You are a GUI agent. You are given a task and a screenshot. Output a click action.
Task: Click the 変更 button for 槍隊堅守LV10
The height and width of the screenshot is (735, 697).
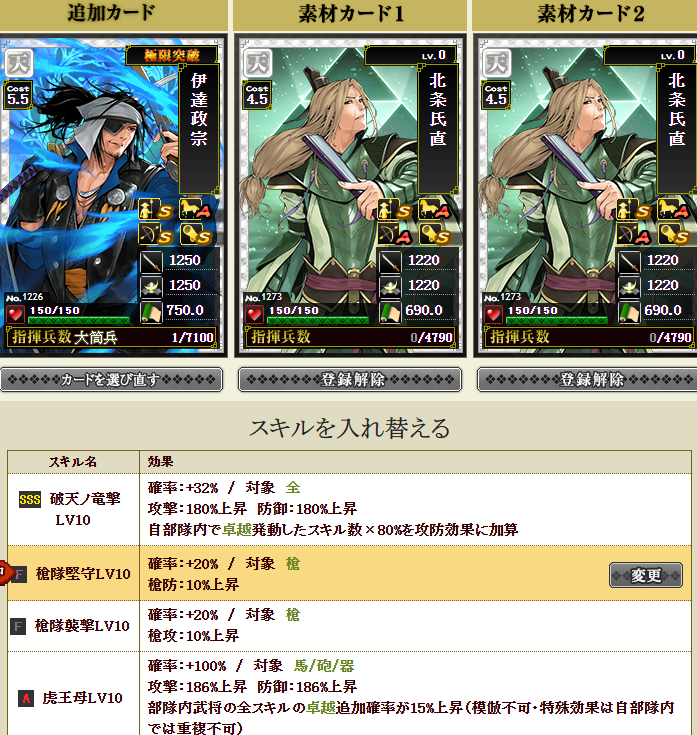[x=645, y=575]
